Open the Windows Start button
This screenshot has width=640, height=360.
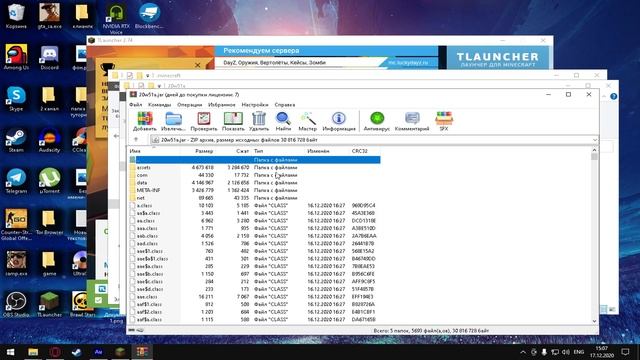click(x=10, y=352)
